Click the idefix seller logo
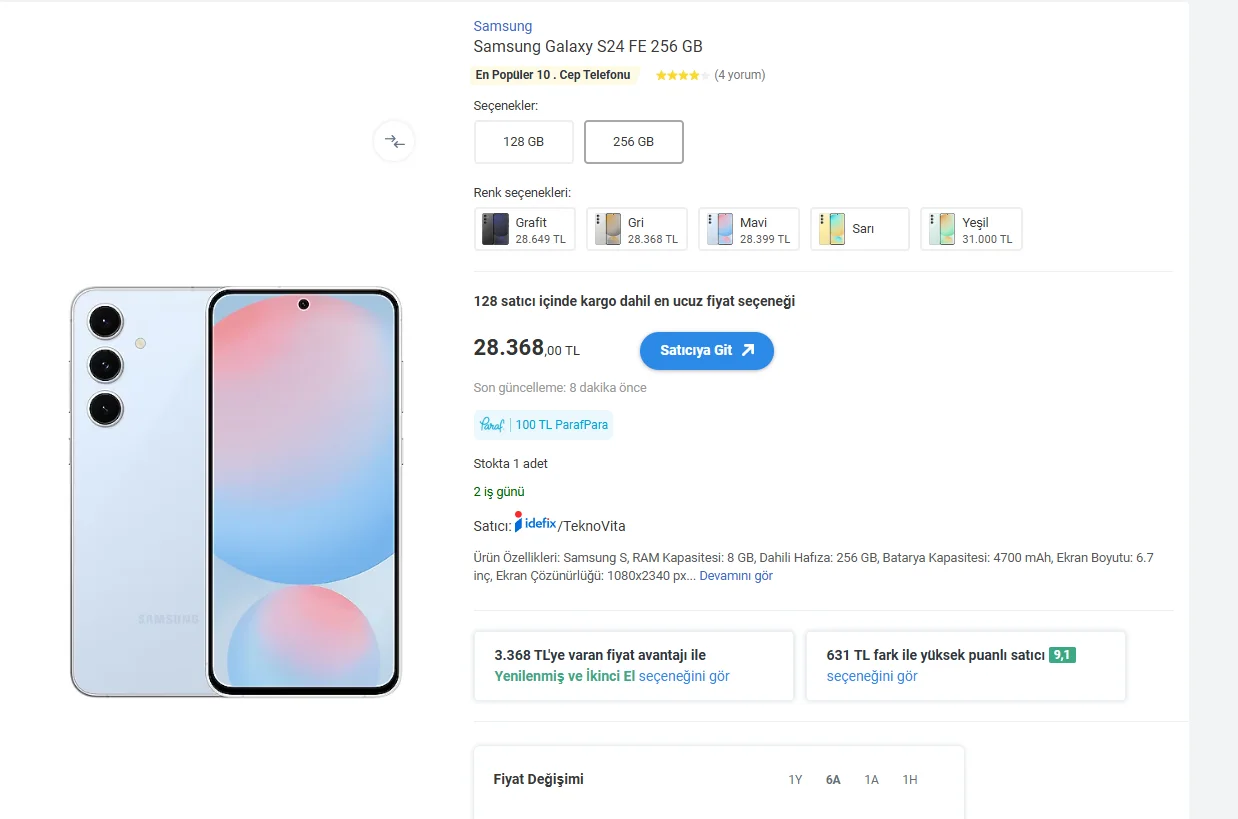The image size is (1238, 819). point(536,523)
